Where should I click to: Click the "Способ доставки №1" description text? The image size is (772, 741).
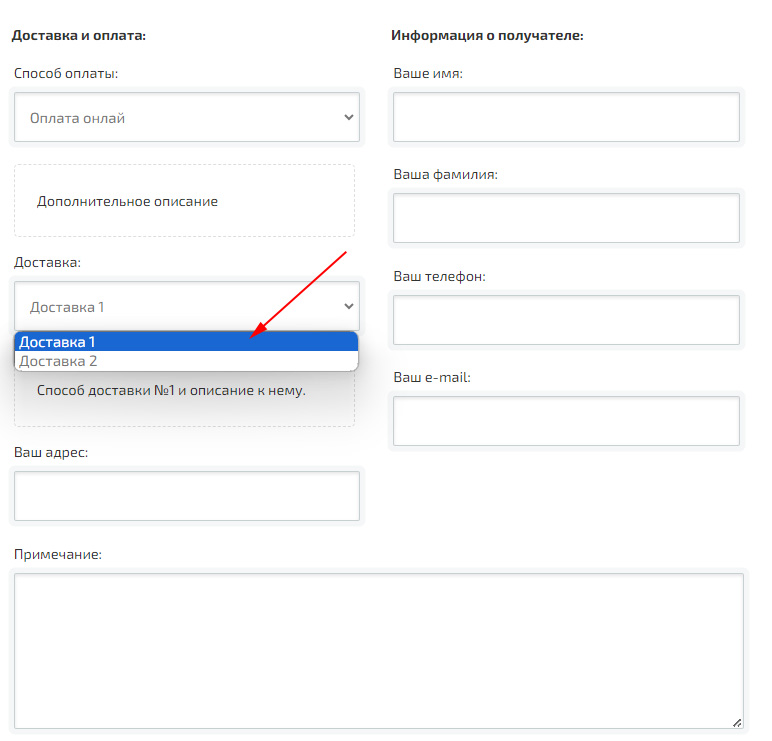tap(171, 390)
